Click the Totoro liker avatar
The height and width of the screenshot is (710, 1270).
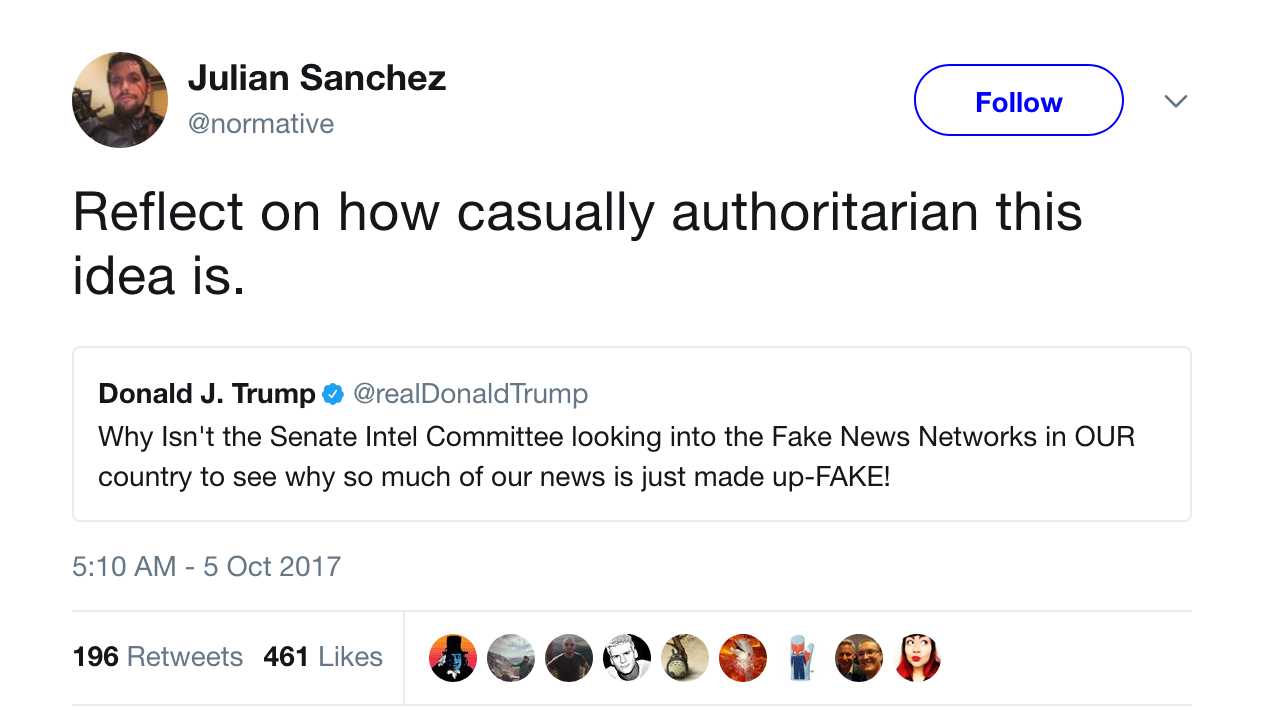[685, 658]
